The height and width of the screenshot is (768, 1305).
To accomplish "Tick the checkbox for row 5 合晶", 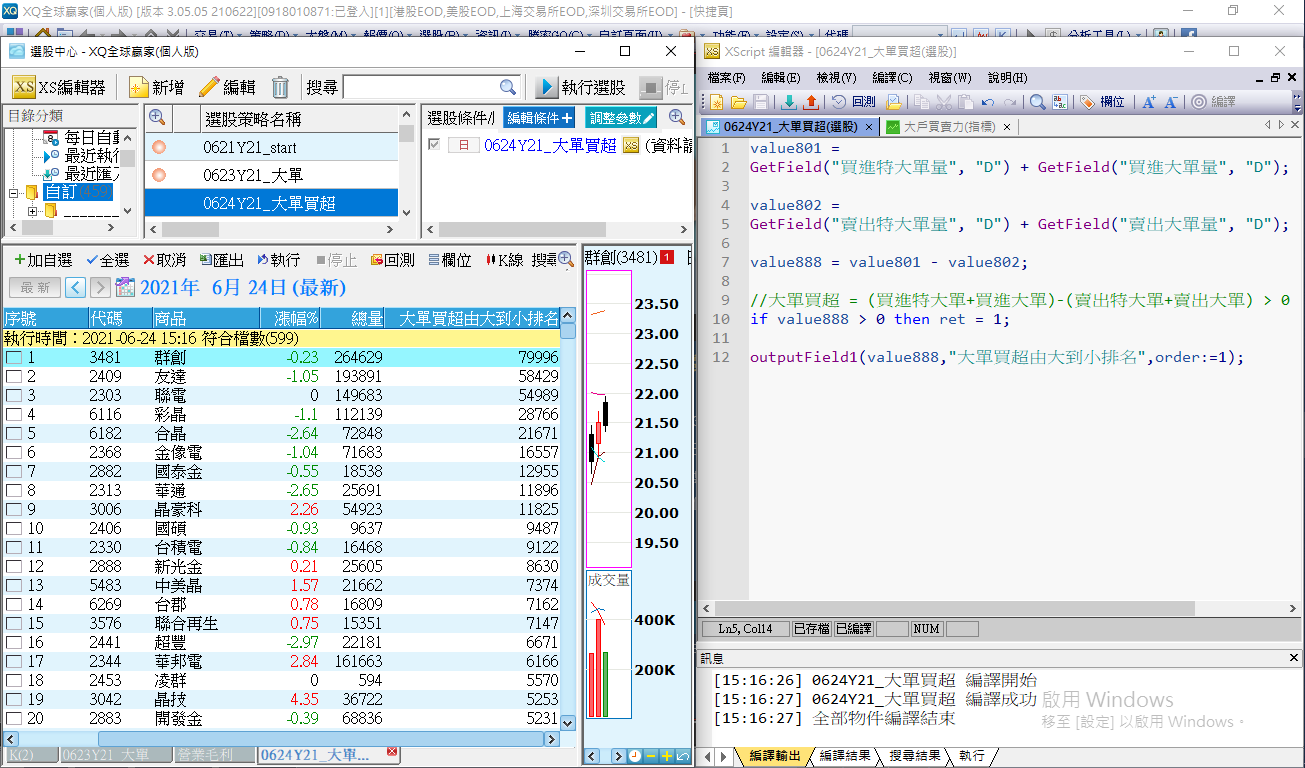I will [x=13, y=433].
